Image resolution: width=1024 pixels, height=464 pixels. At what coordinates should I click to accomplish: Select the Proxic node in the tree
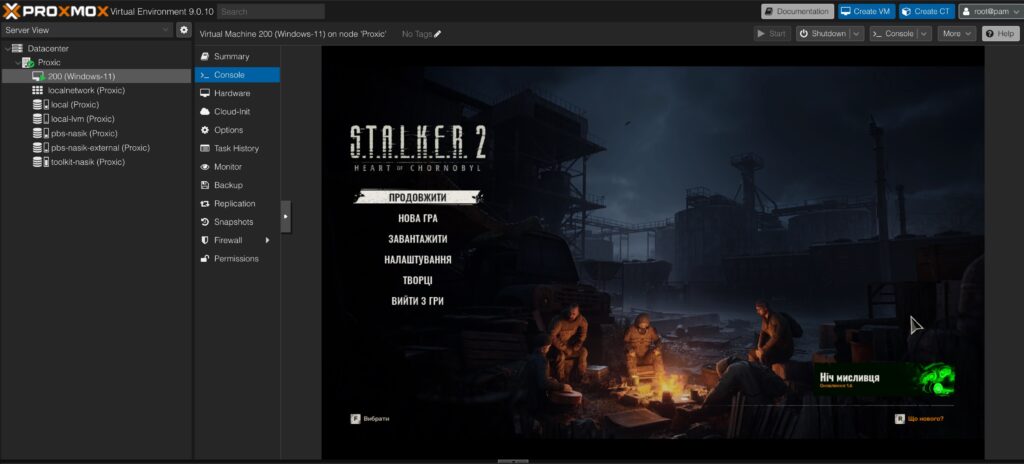(x=49, y=63)
